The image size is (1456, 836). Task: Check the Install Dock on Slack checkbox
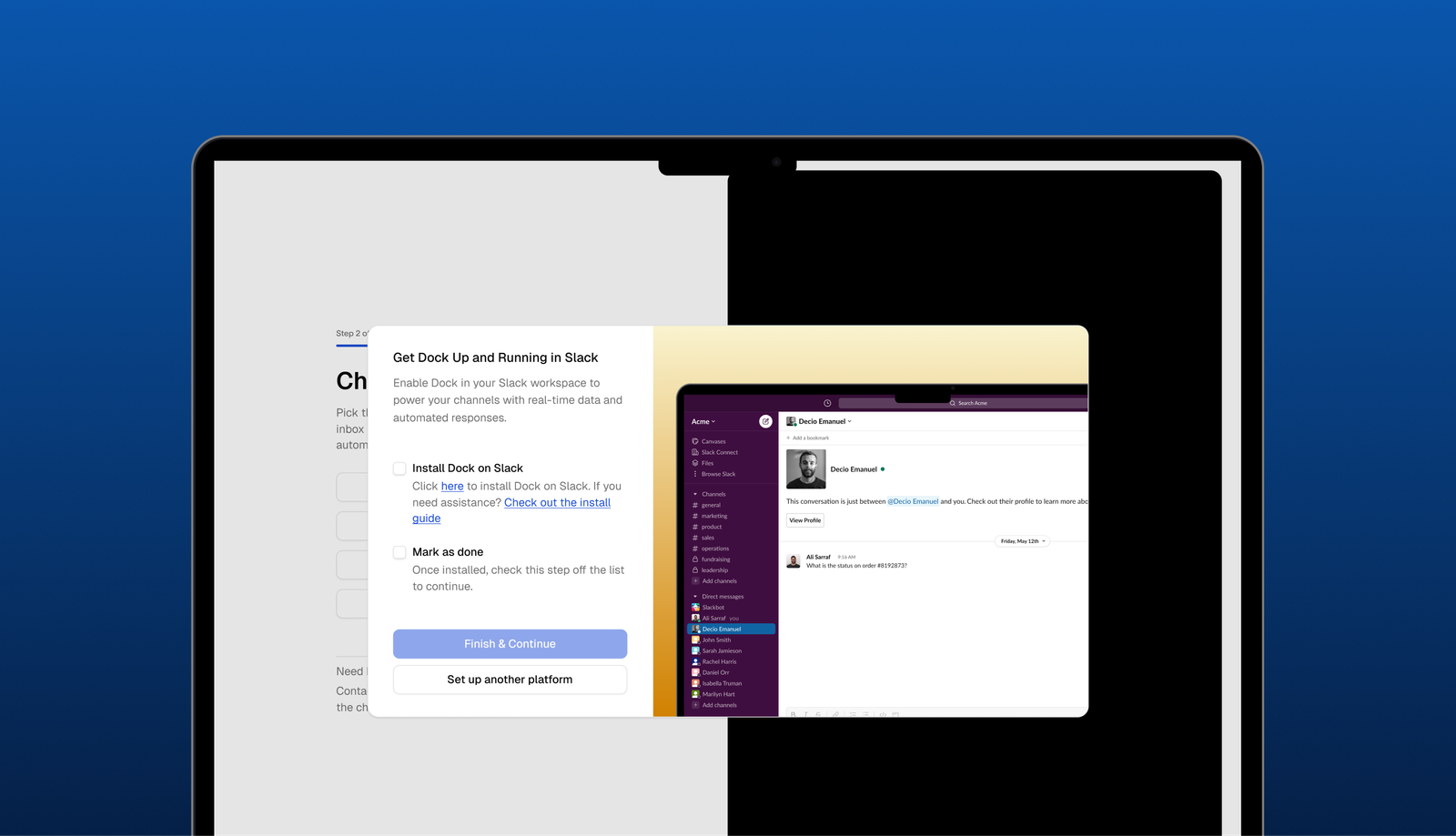pos(399,468)
